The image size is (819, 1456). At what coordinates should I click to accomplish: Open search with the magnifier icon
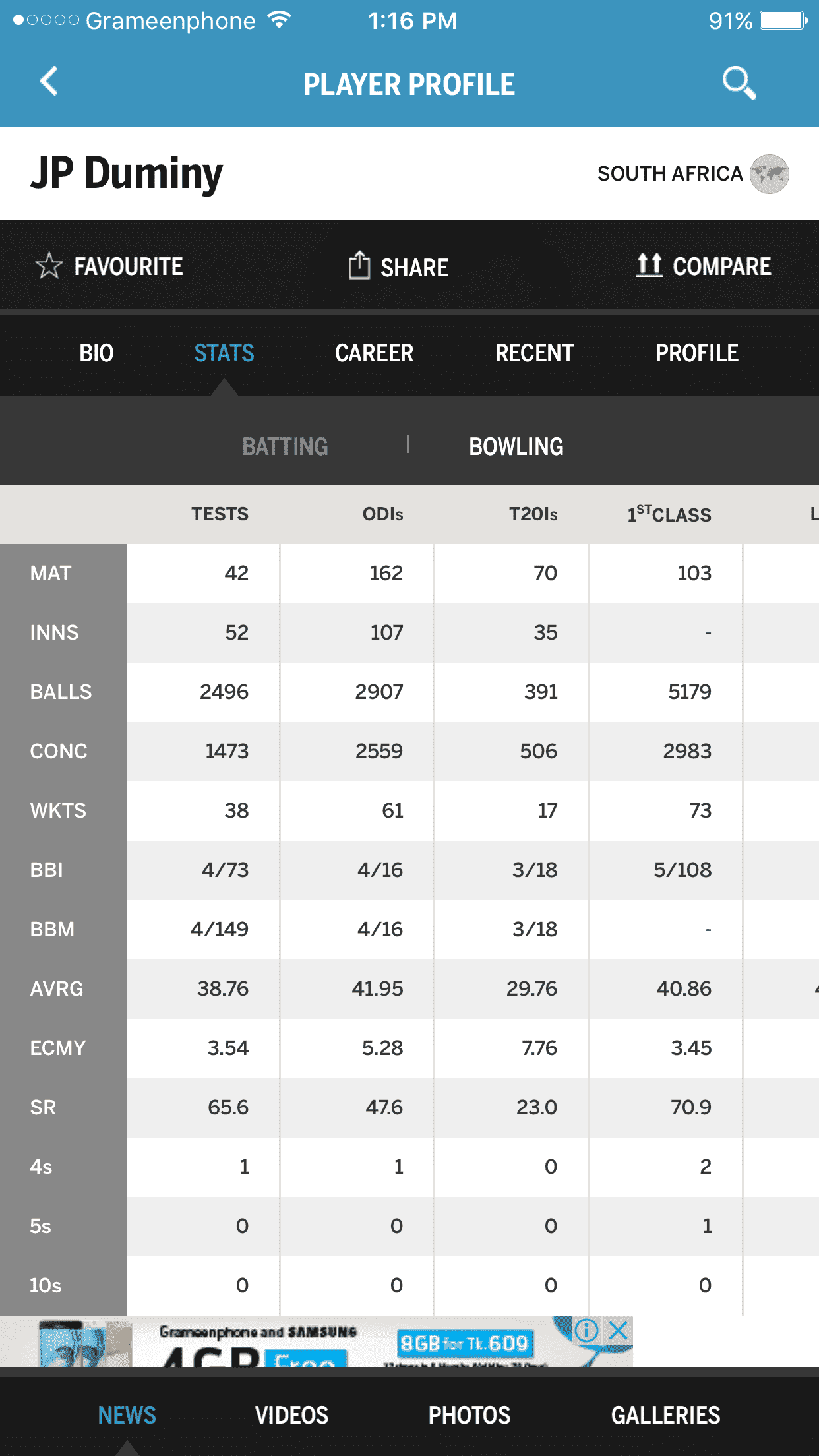pyautogui.click(x=739, y=83)
